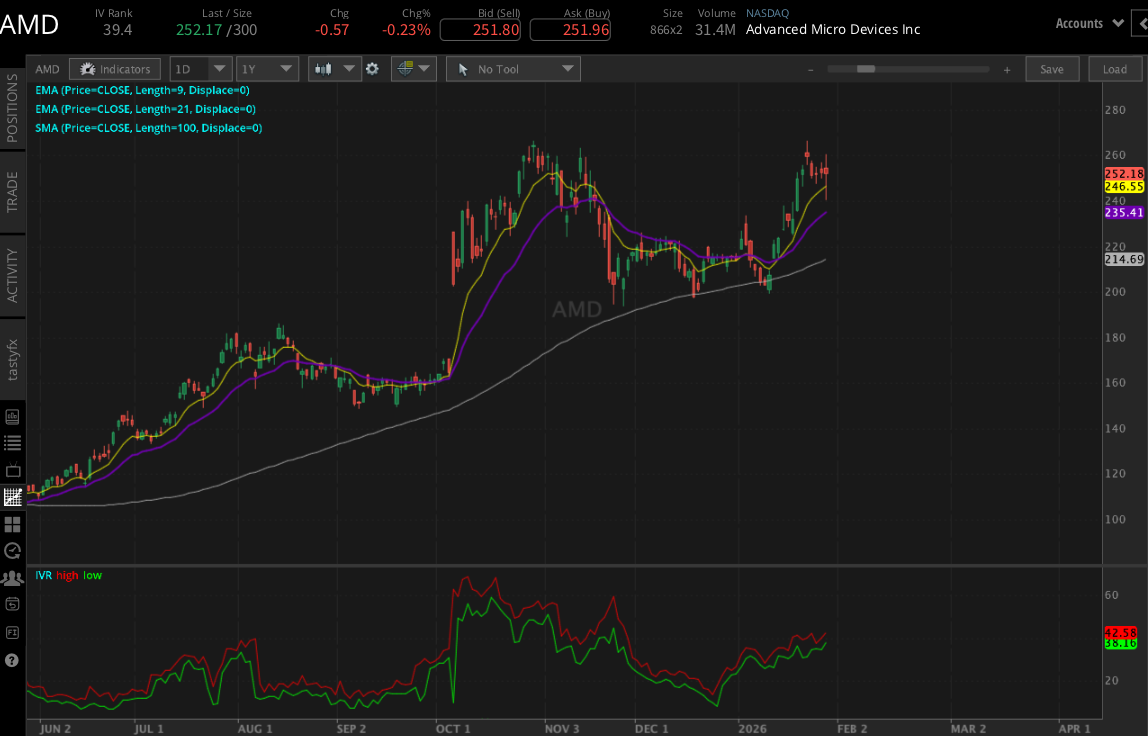
Task: Toggle the IVR low legend label
Action: [92, 575]
